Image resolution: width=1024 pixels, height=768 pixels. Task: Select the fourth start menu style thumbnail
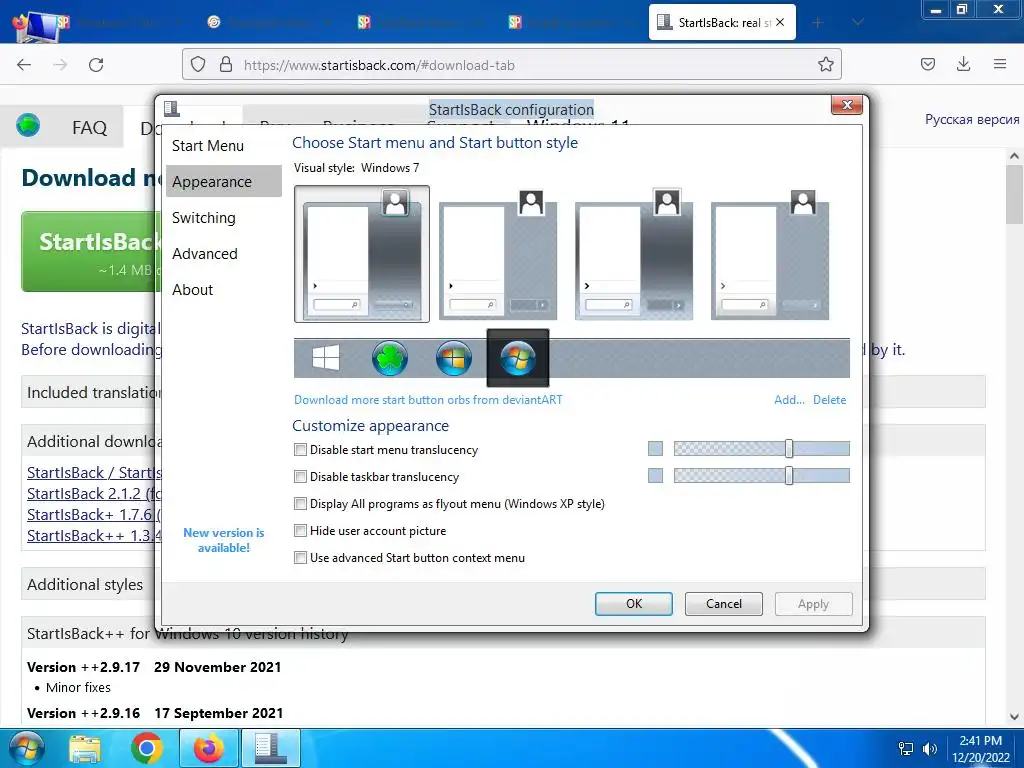[769, 254]
